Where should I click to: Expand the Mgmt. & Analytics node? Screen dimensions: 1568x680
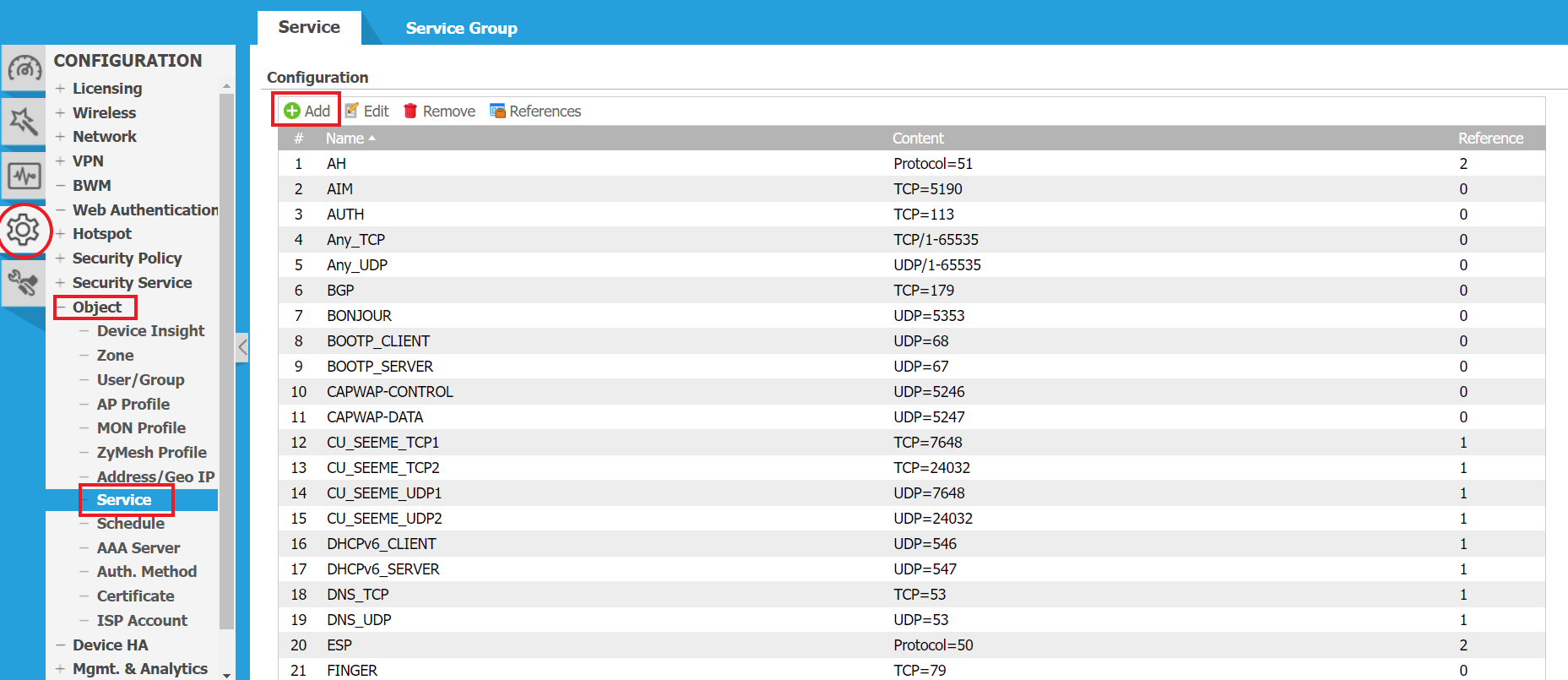pos(60,668)
